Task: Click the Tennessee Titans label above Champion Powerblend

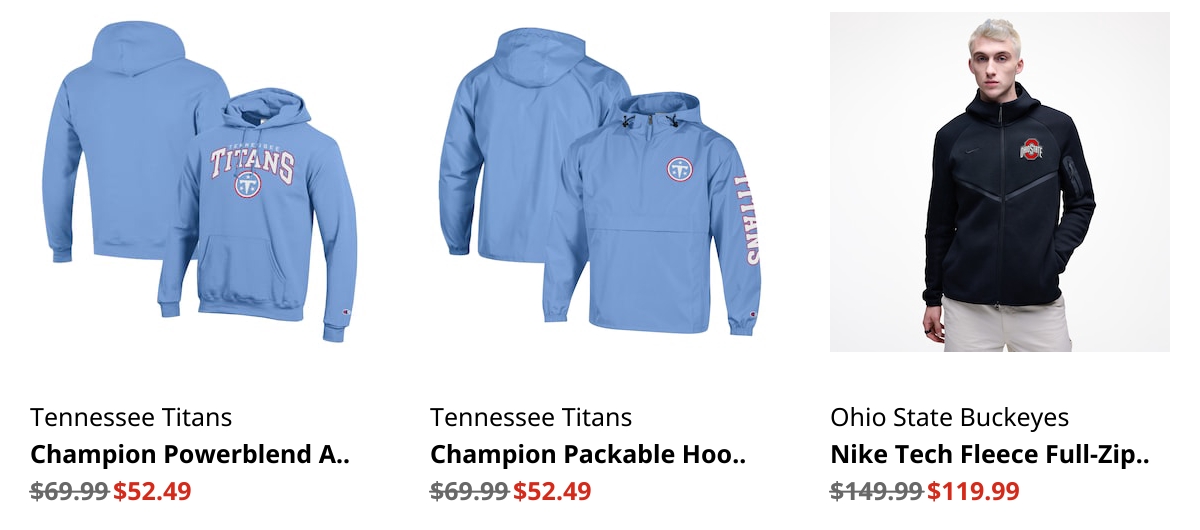Action: (131, 417)
